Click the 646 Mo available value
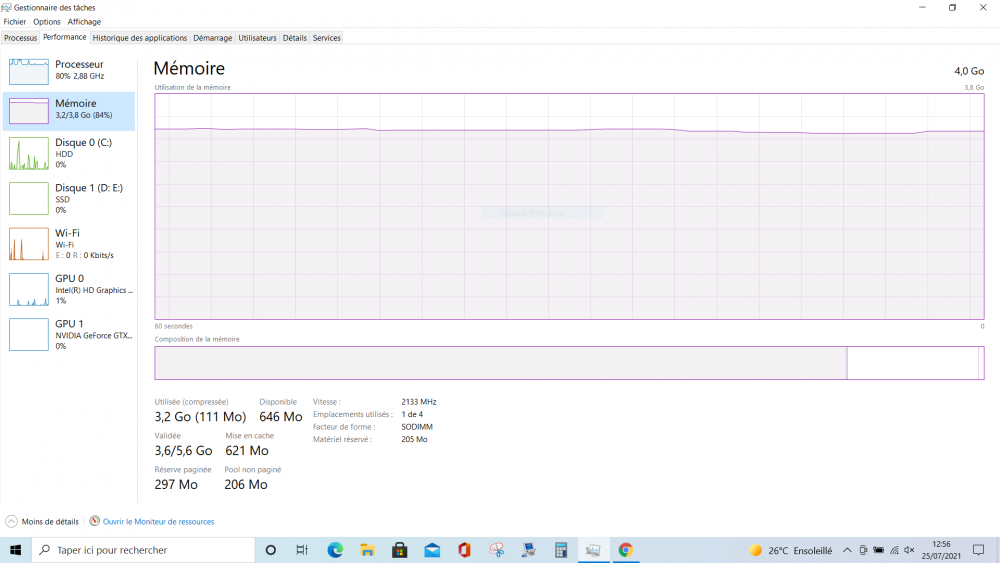 [x=281, y=416]
